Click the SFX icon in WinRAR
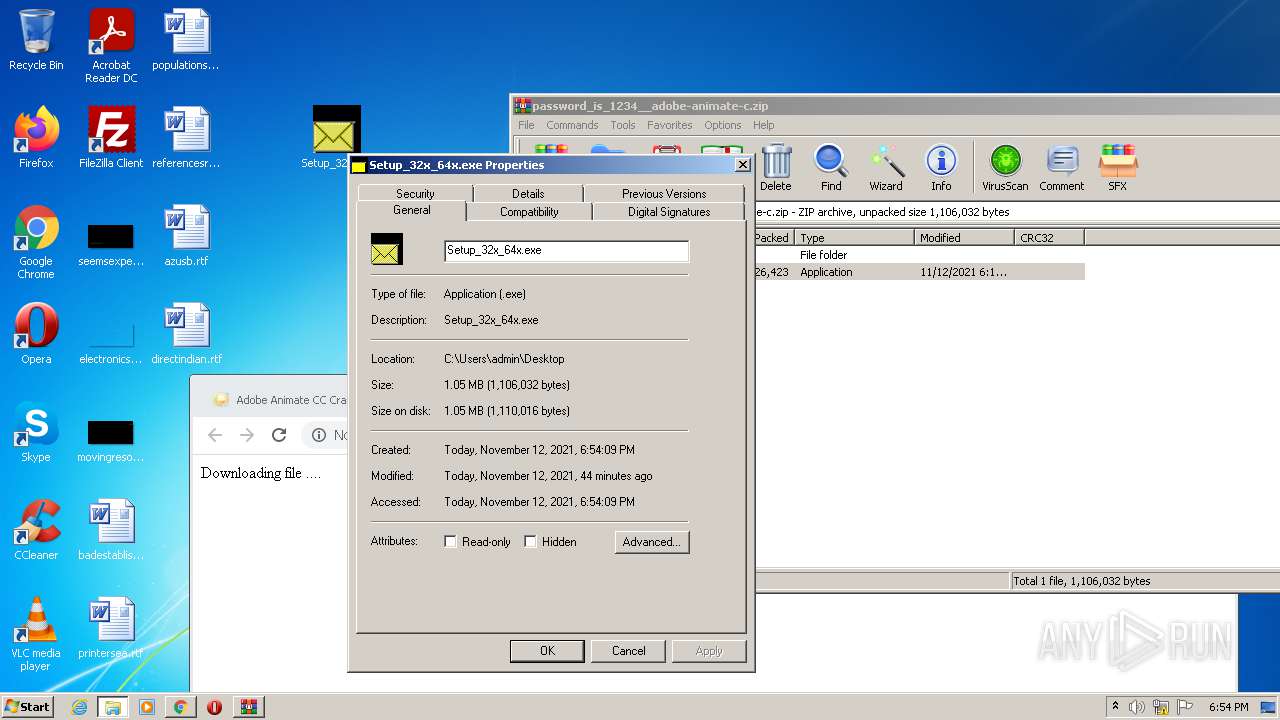1280x720 pixels. [x=1117, y=168]
